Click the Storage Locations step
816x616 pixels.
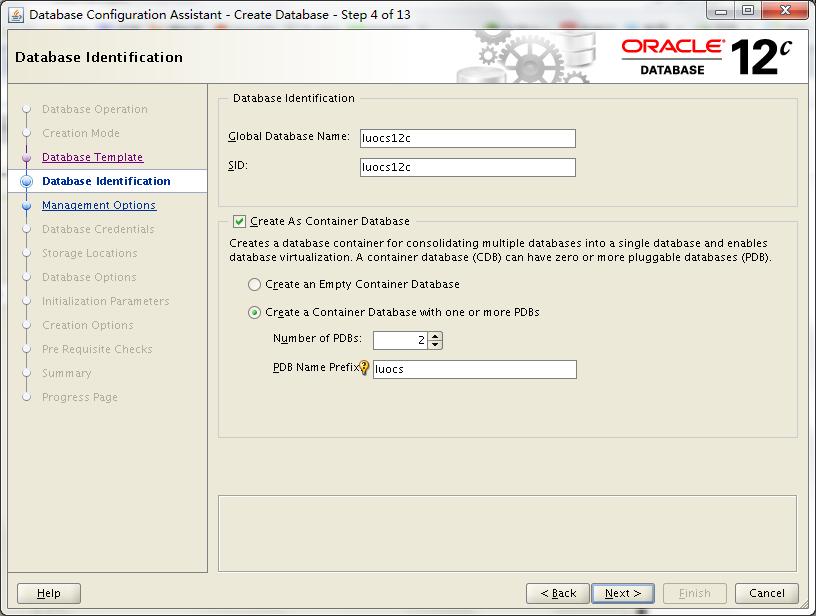coord(90,253)
